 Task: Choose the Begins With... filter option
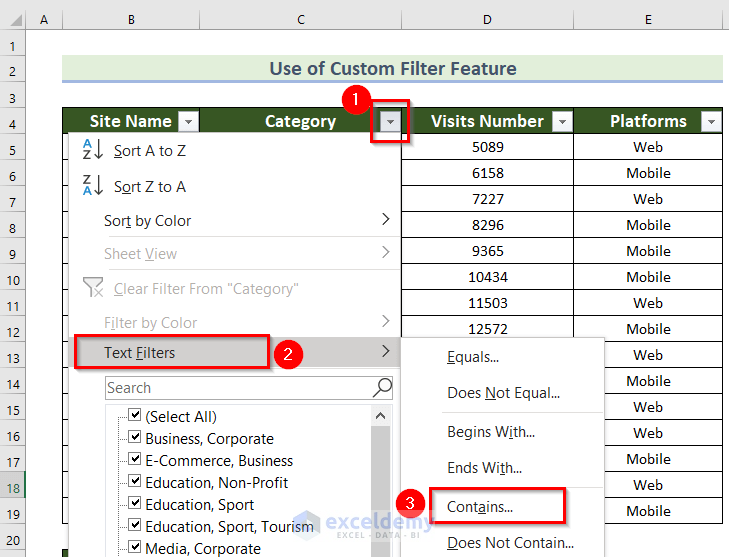(491, 432)
